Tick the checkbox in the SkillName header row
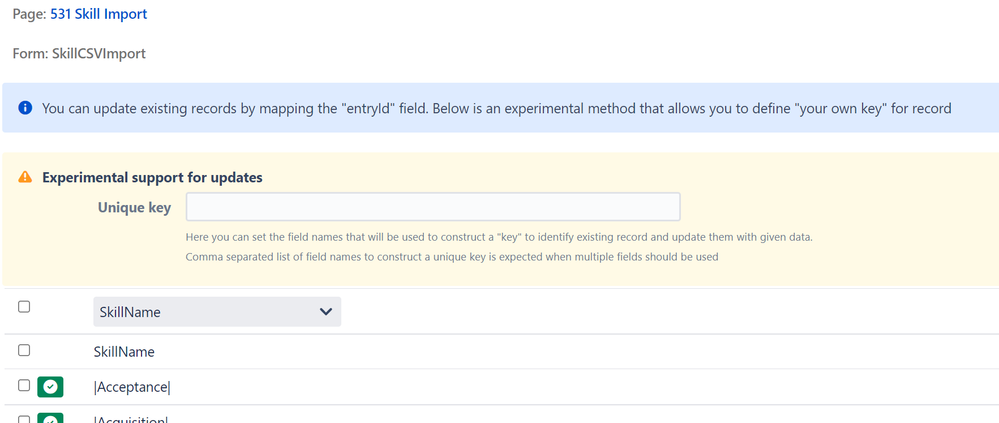Screen dimensions: 999x423 [24, 350]
